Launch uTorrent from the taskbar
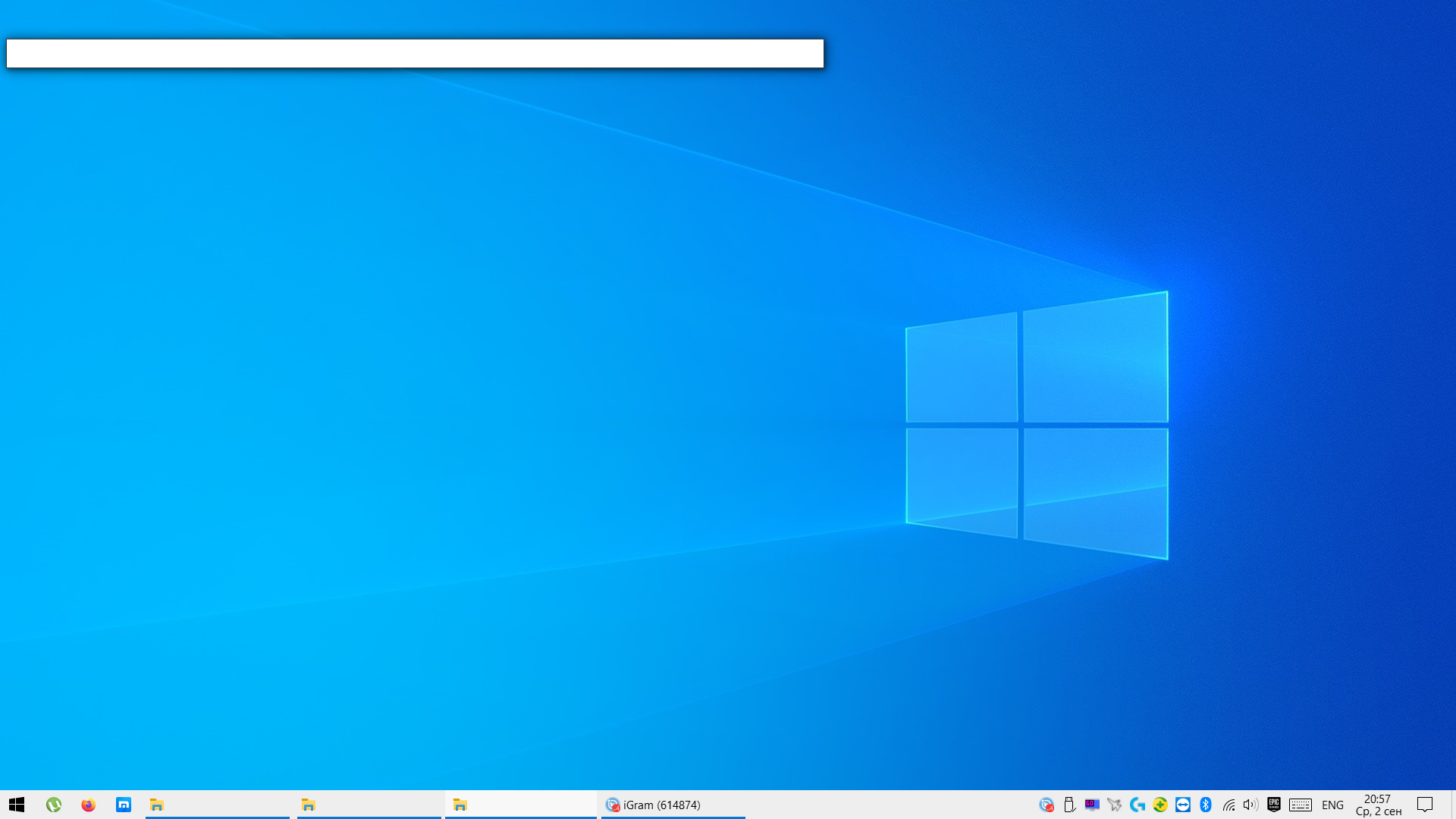 point(53,805)
